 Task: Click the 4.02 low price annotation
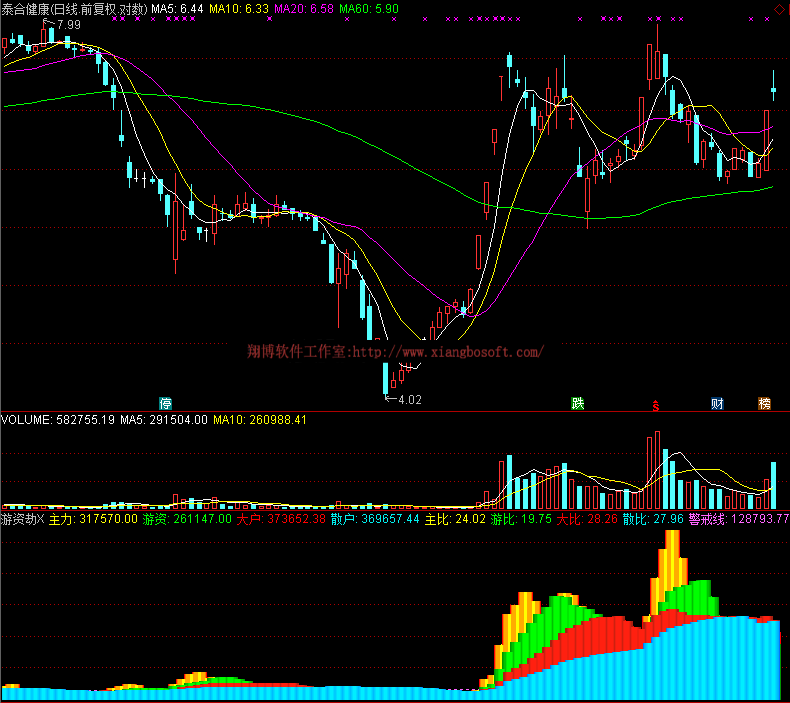(x=410, y=400)
